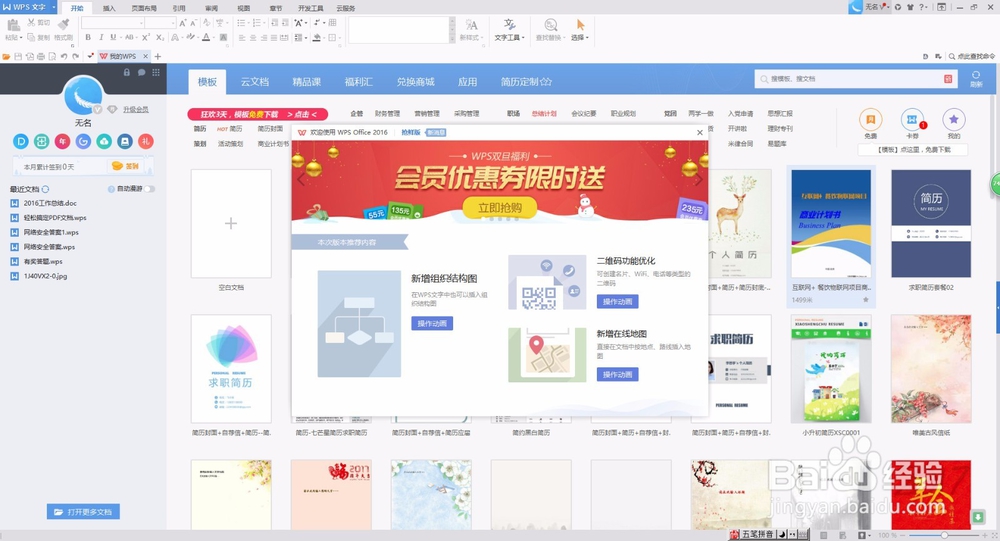The width and height of the screenshot is (1000, 541).
Task: Click the grid apps icon in sidebar header
Action: pyautogui.click(x=156, y=73)
